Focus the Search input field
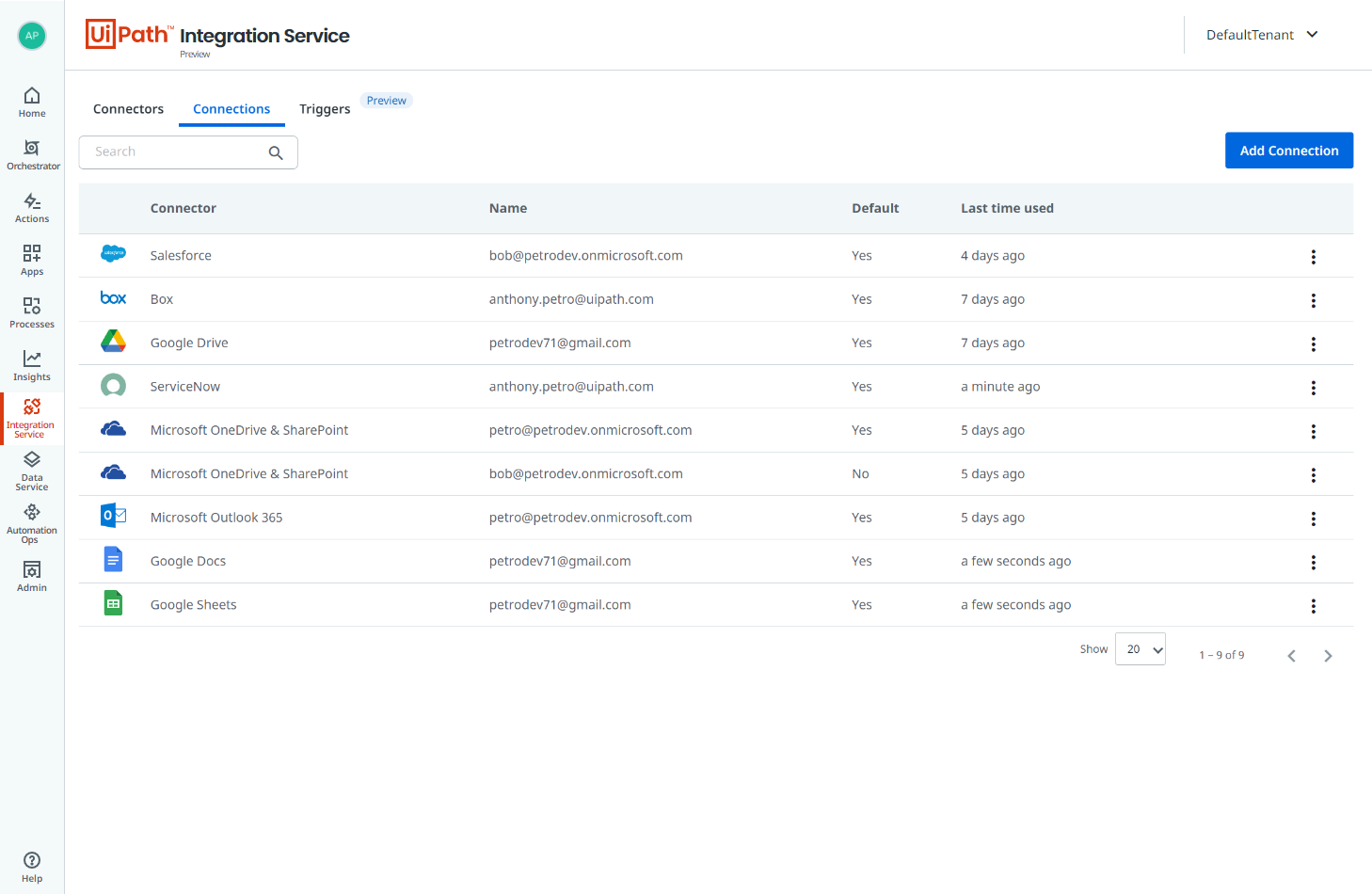The height and width of the screenshot is (894, 1372). (x=188, y=152)
